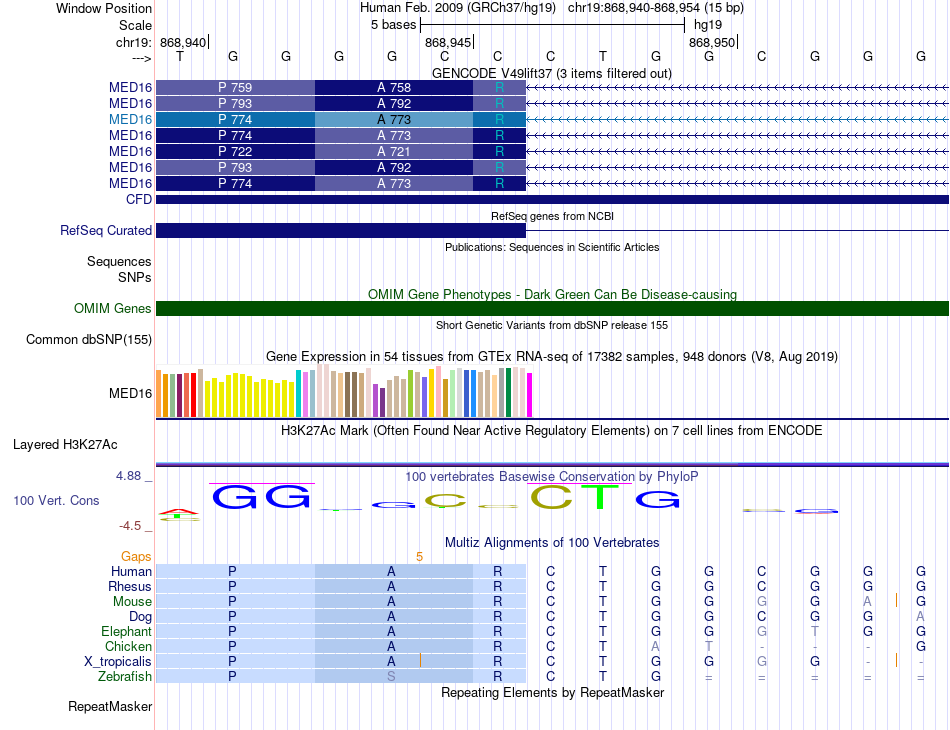Select the light-blue highlighted MED16 transcript label

tap(130, 119)
